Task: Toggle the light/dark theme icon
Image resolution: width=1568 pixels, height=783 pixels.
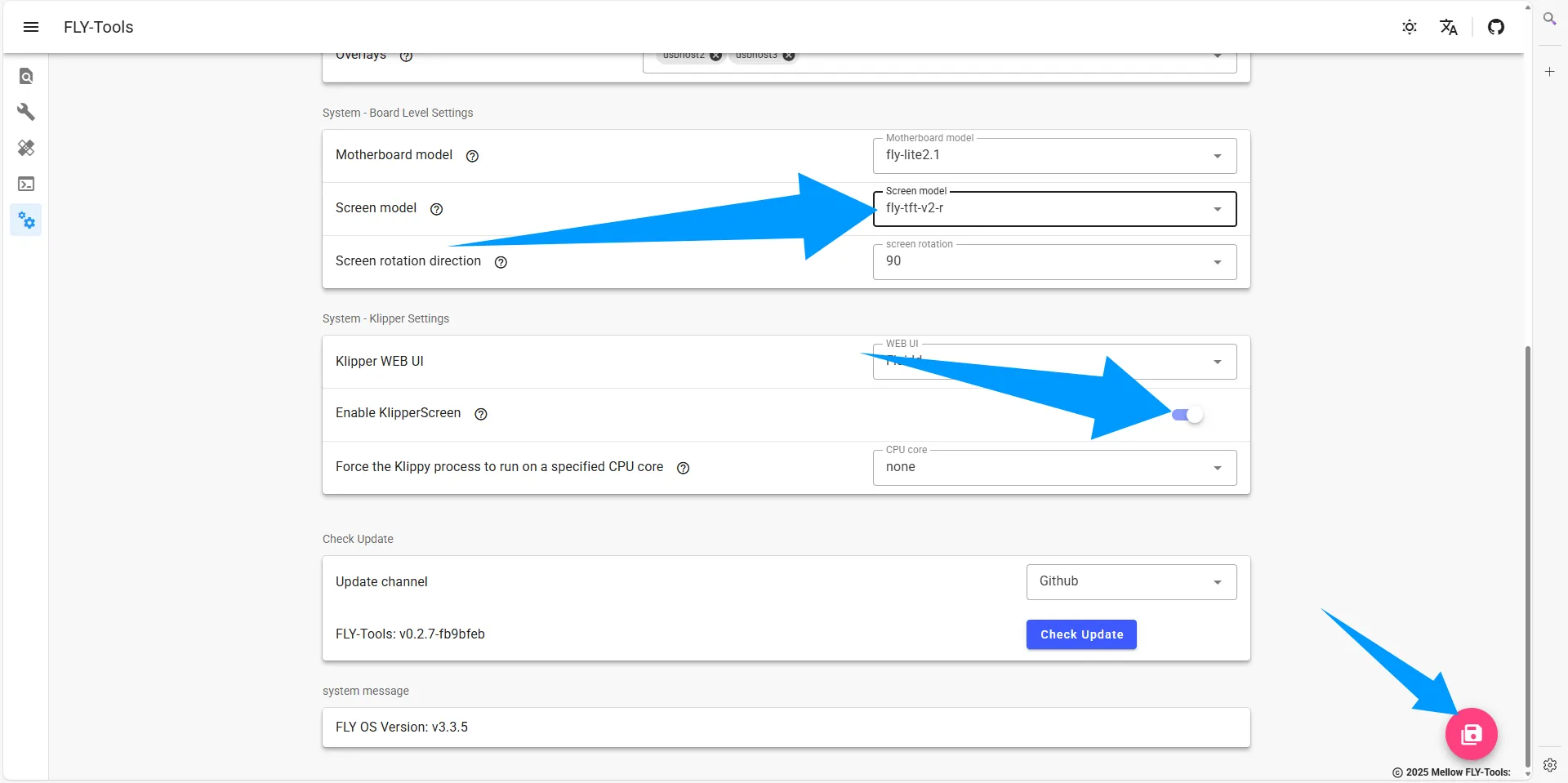Action: (x=1410, y=27)
